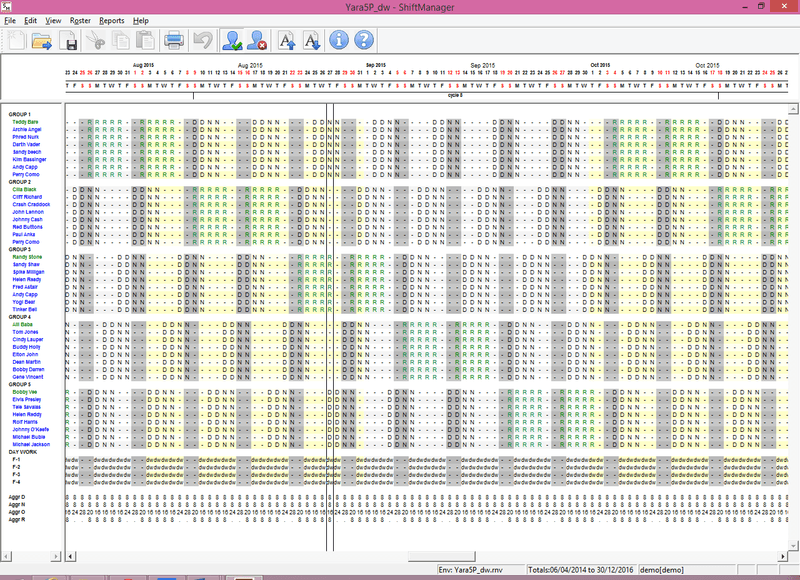Click the roster grid's left scroll arrow
Screen dimensions: 800x580
click(x=71, y=556)
